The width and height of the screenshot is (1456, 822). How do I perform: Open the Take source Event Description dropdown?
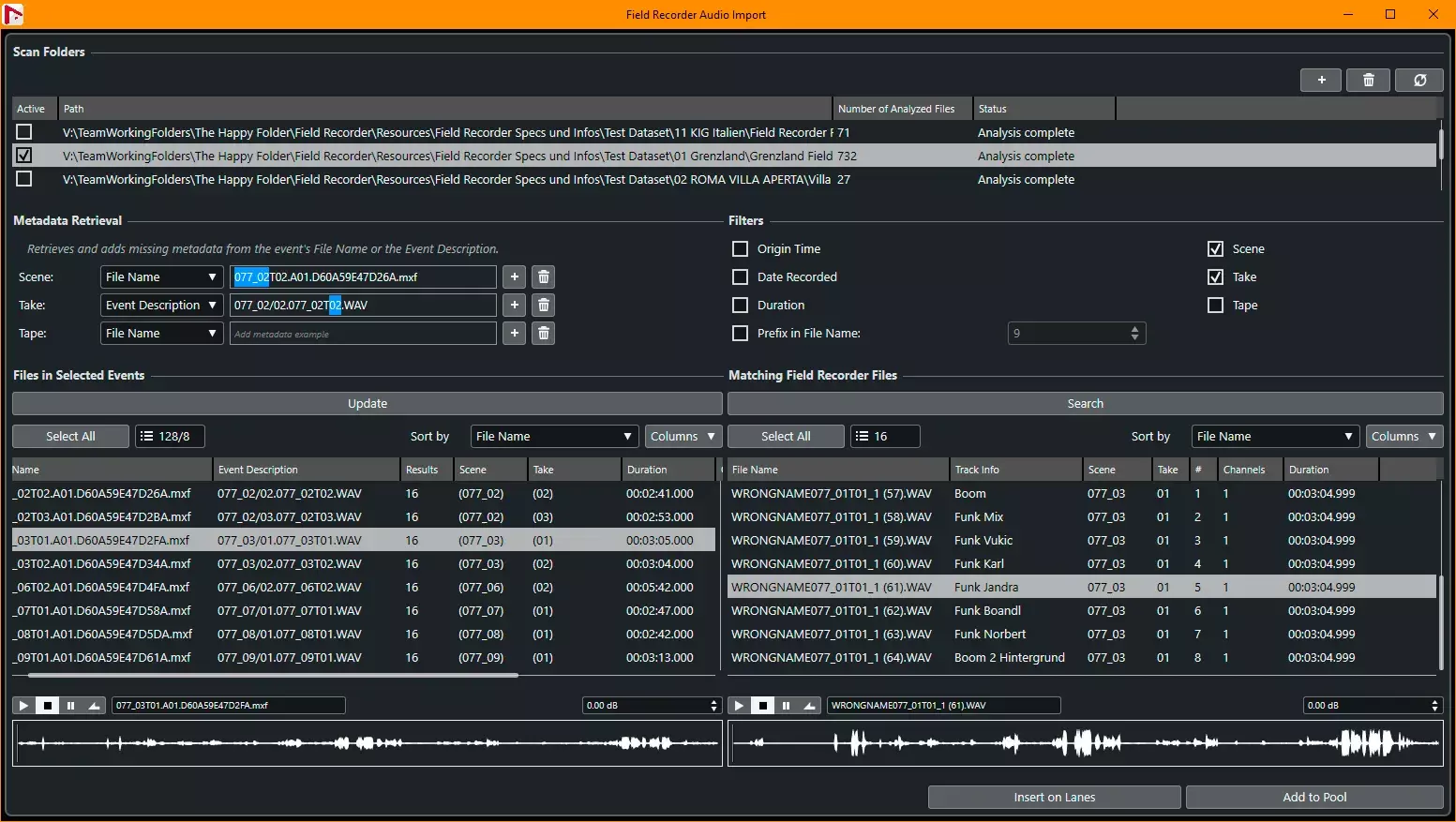coord(161,306)
